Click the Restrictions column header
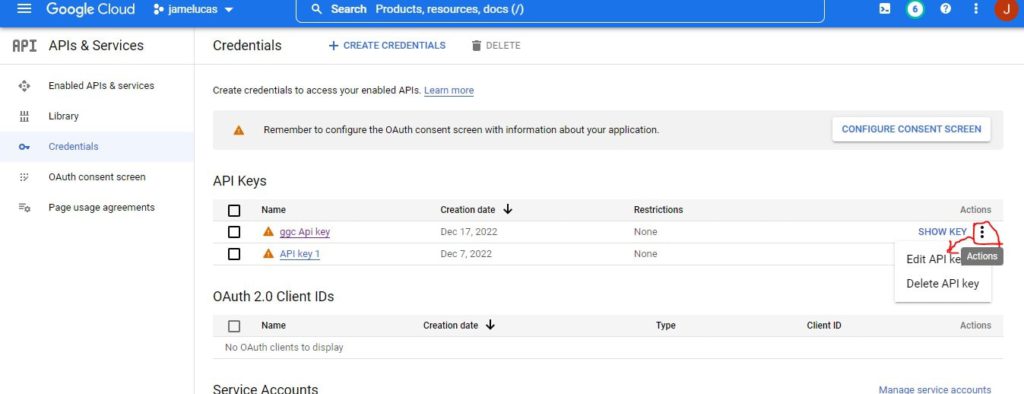1024x394 pixels. click(x=658, y=210)
